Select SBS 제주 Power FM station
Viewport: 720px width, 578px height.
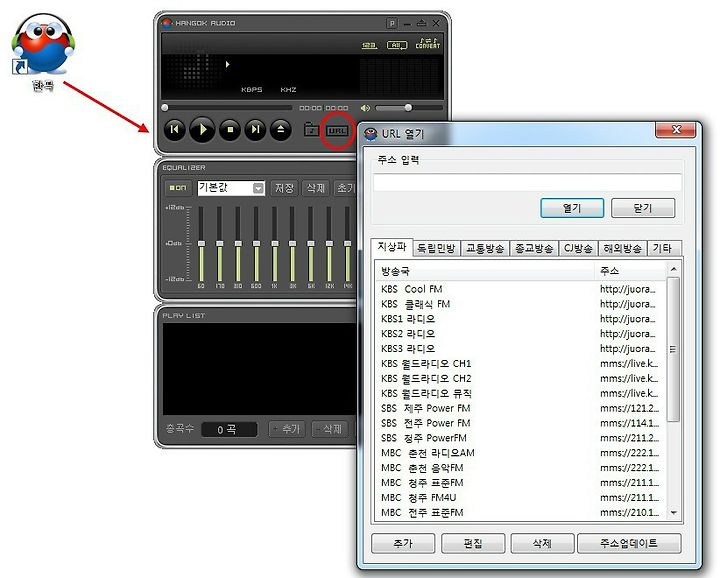click(520, 409)
